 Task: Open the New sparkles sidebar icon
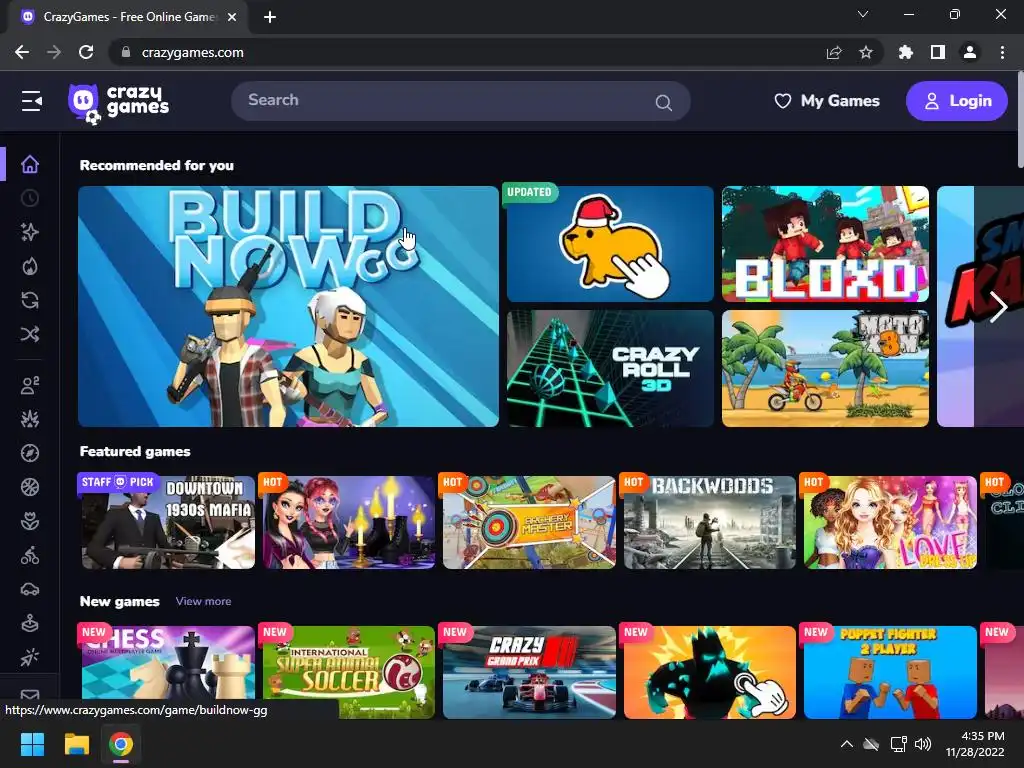30,232
